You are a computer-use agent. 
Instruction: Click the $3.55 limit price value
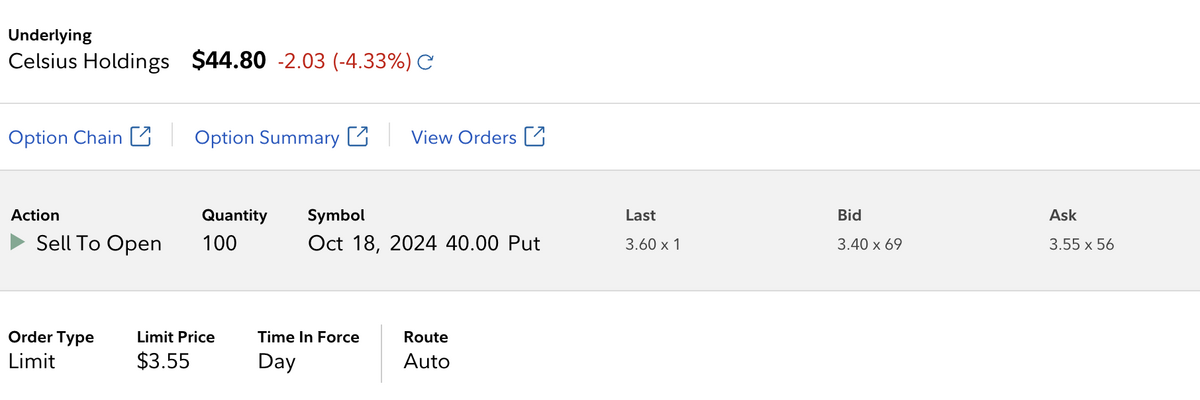(x=163, y=361)
